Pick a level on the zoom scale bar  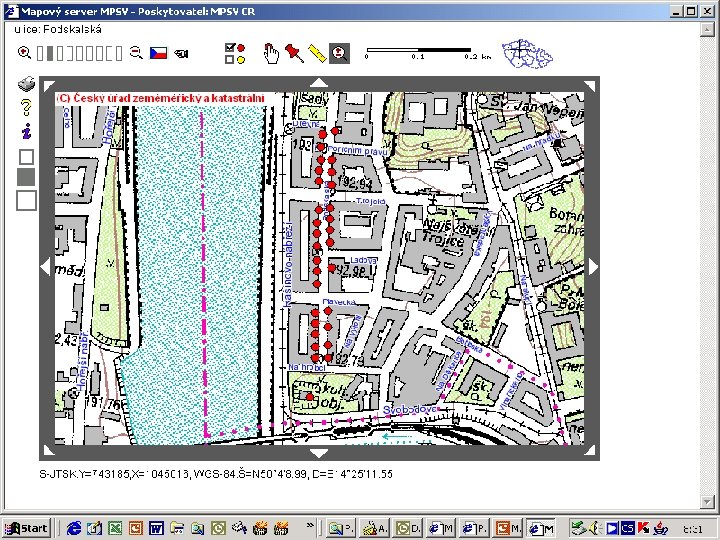80,53
